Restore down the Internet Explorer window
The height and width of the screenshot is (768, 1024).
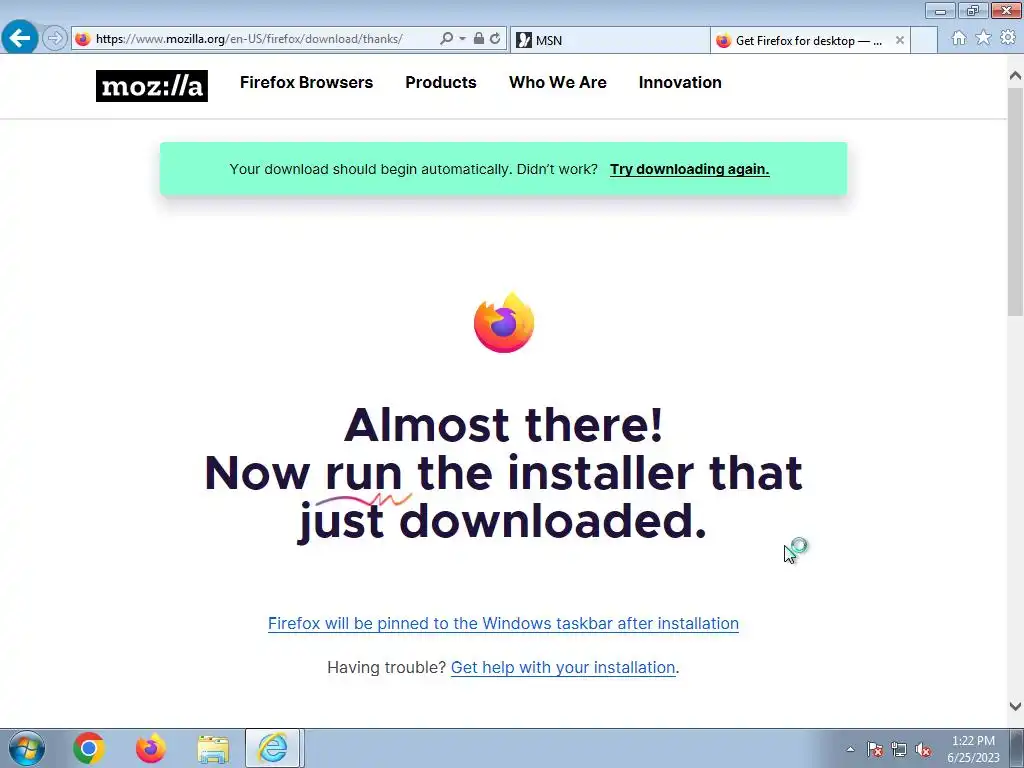[x=973, y=10]
